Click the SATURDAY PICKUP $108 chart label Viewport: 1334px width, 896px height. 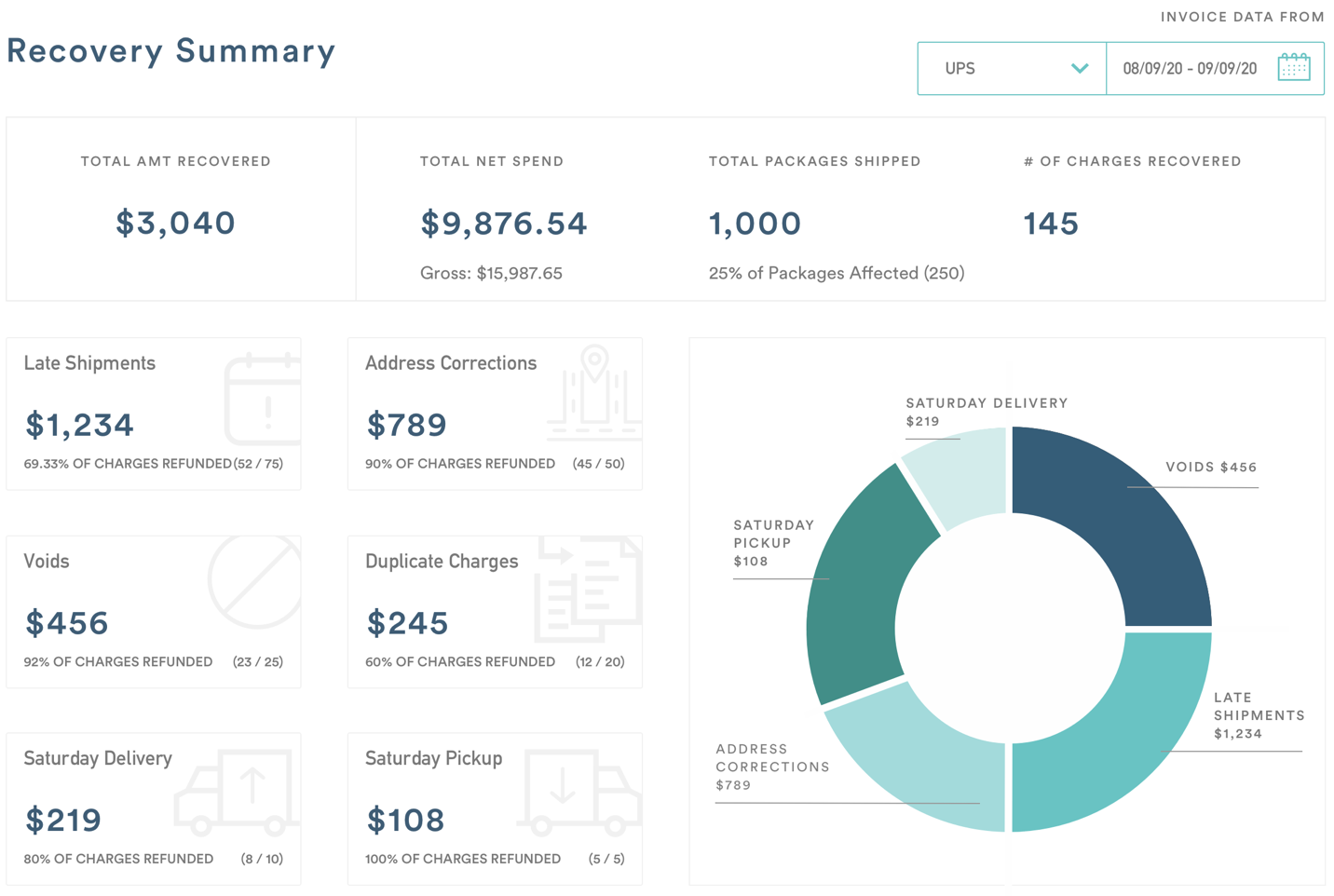click(x=774, y=543)
